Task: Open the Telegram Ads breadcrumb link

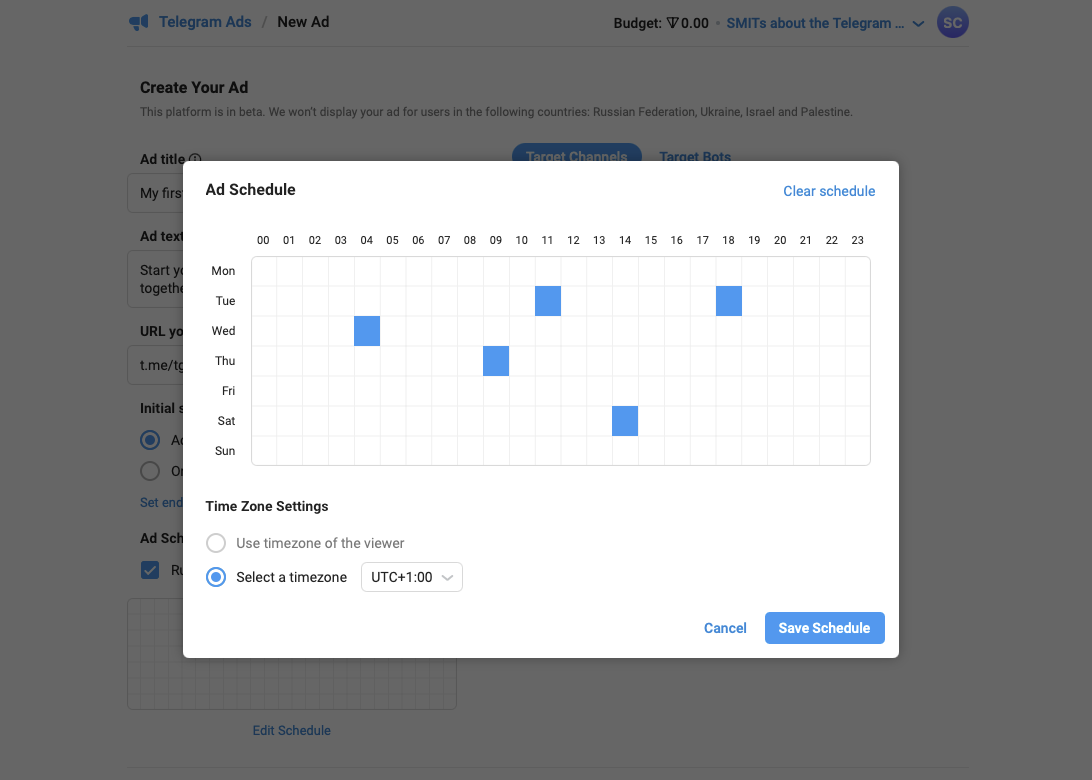Action: tap(205, 22)
